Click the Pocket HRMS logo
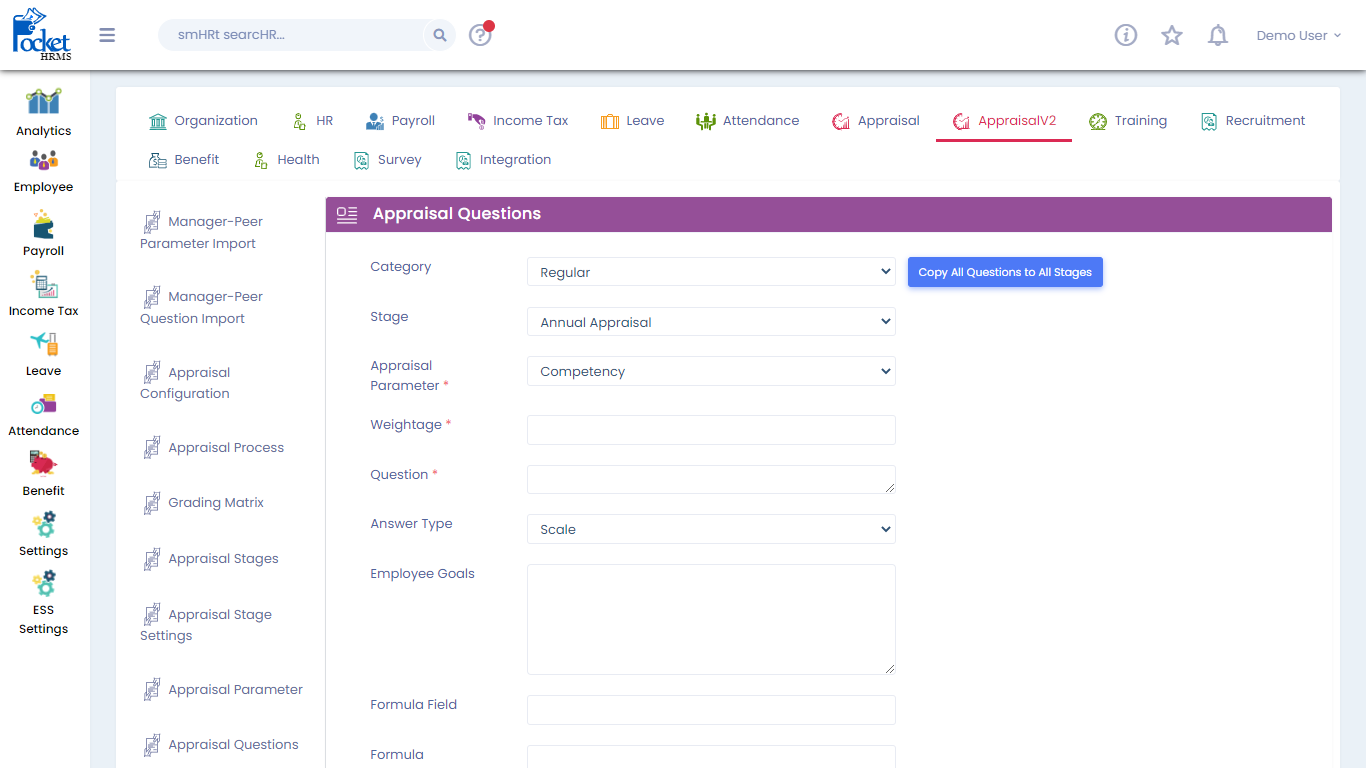 41,34
